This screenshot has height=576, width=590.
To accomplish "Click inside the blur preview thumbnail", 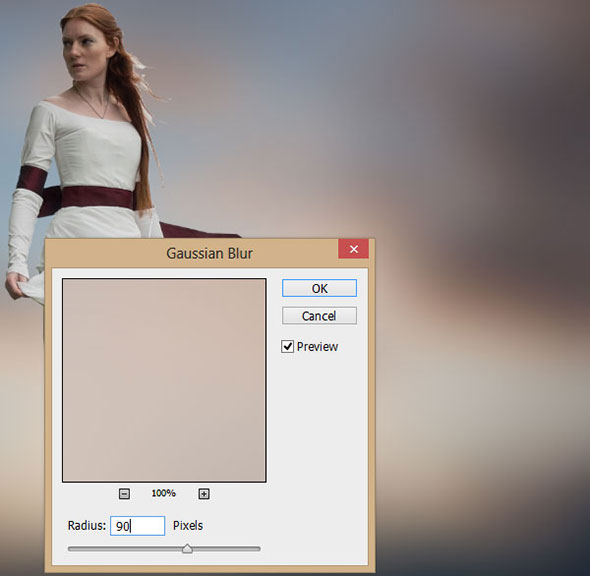I will (164, 380).
